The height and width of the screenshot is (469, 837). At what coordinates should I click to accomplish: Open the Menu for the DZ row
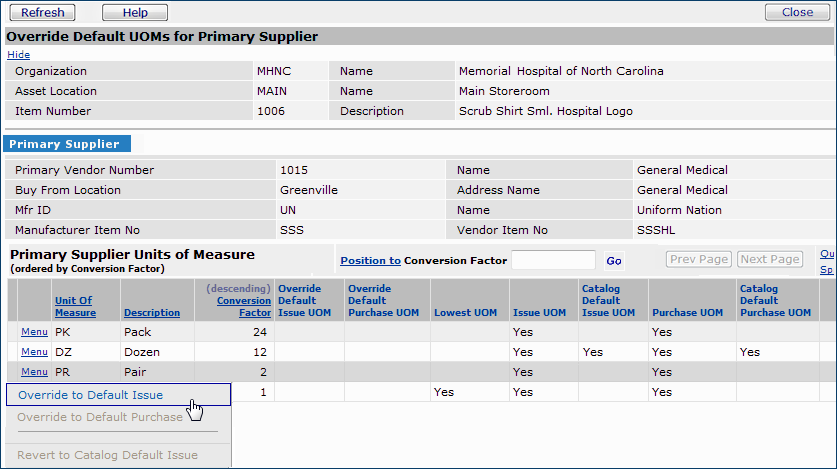34,352
